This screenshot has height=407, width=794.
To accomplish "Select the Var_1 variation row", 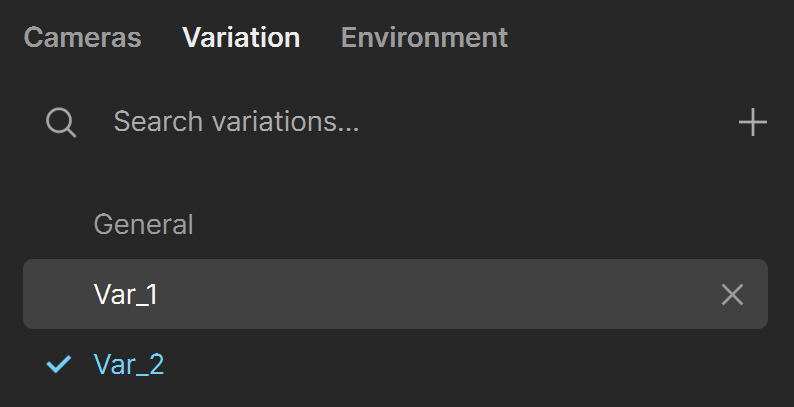I will point(395,294).
